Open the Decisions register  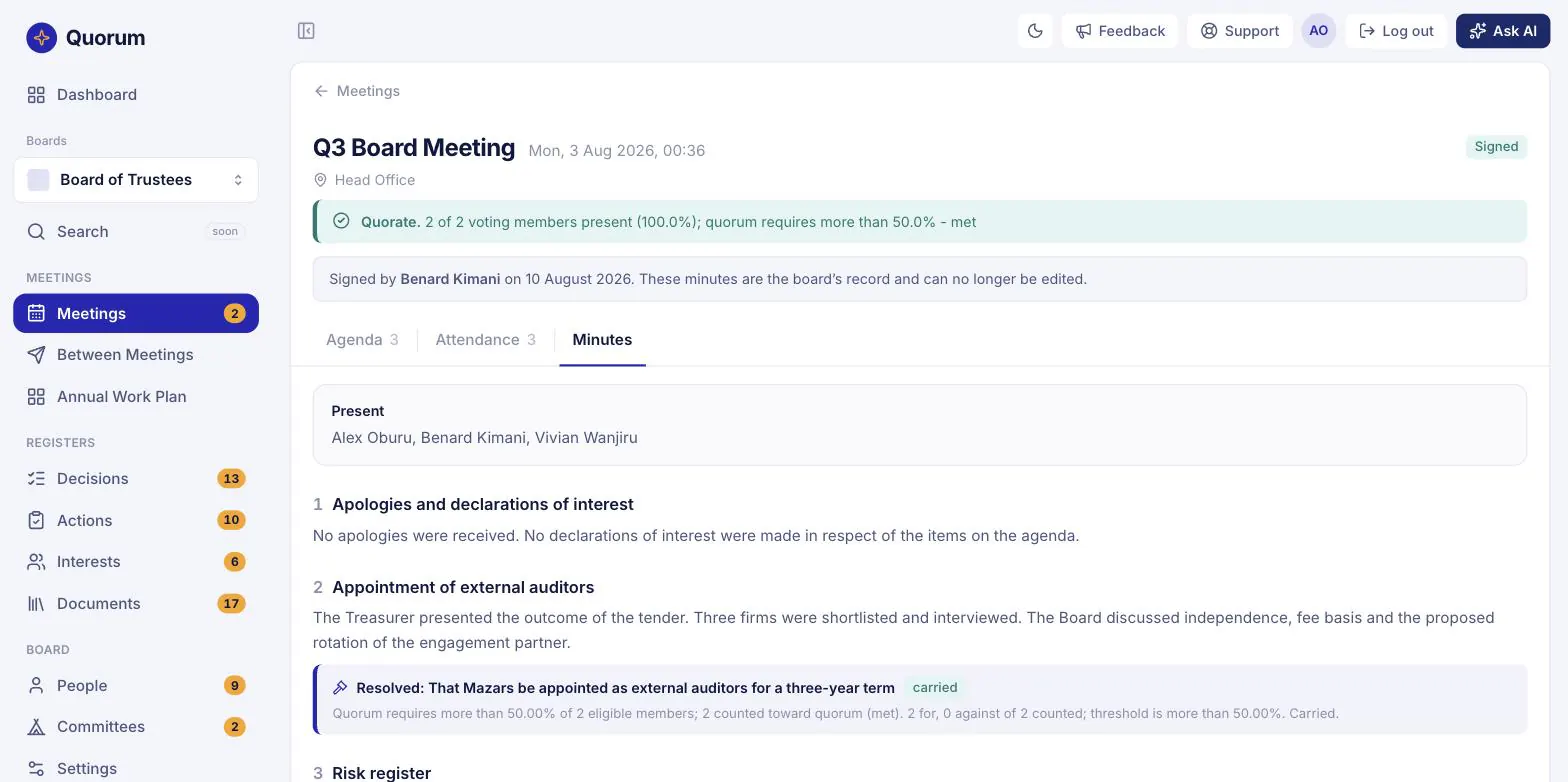[x=136, y=479]
